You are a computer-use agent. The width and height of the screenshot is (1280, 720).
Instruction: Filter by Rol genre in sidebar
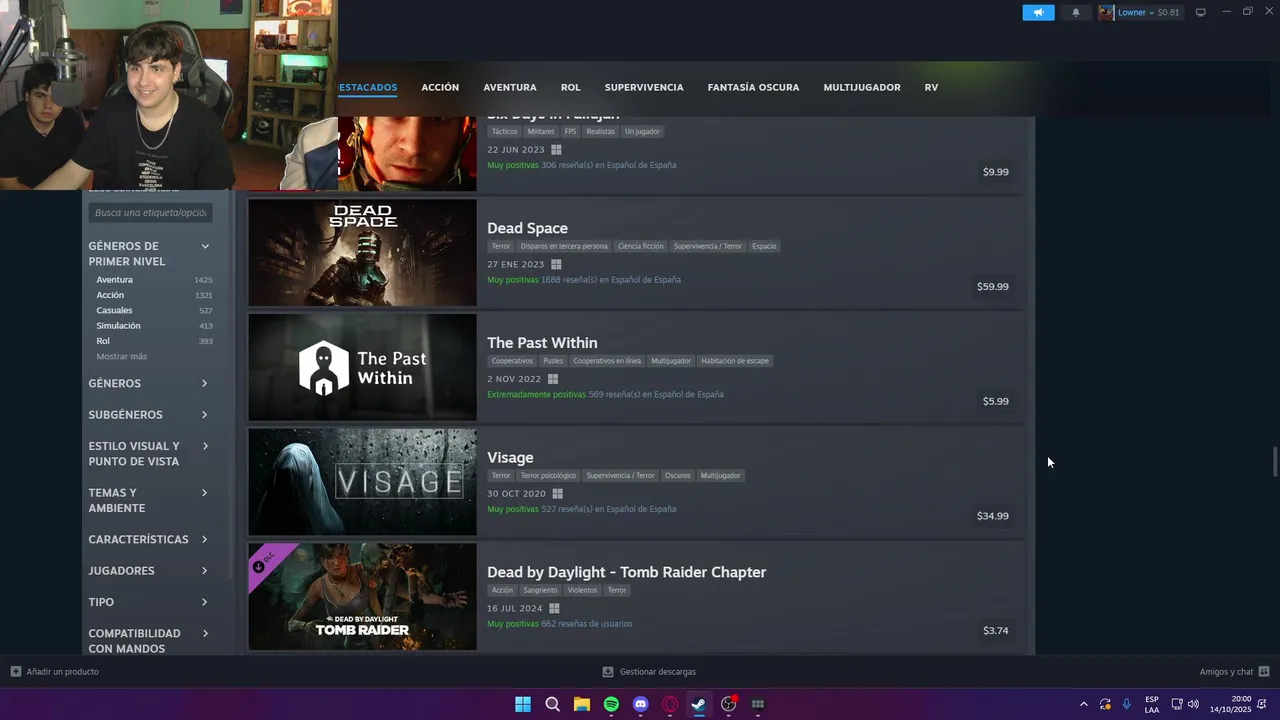point(103,341)
